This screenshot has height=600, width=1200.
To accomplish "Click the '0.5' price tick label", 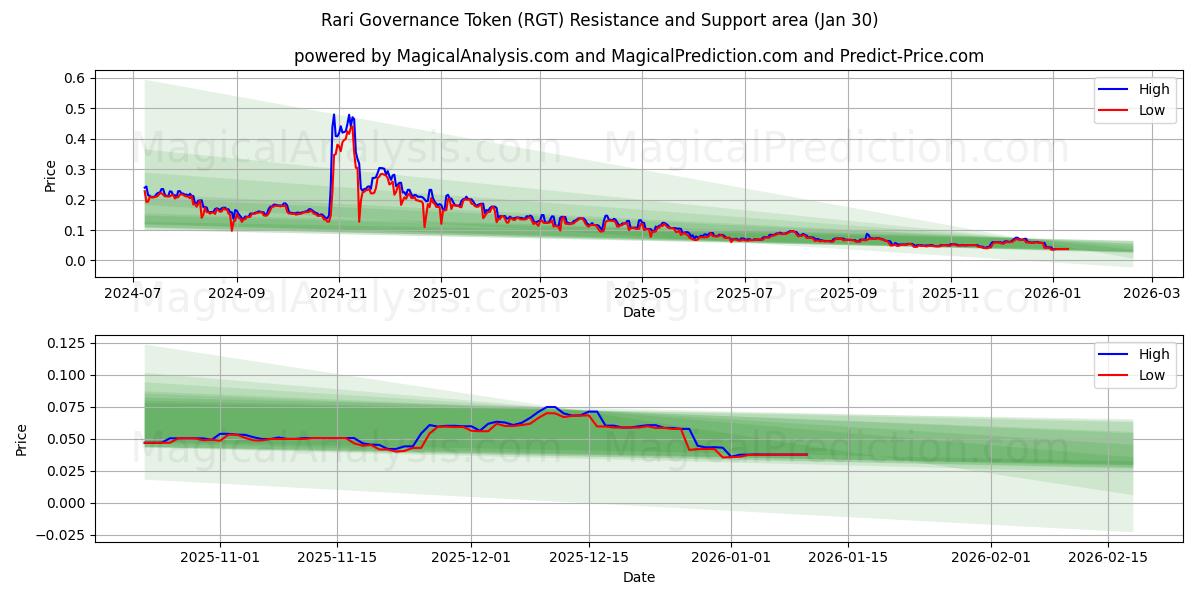I will pyautogui.click(x=76, y=108).
